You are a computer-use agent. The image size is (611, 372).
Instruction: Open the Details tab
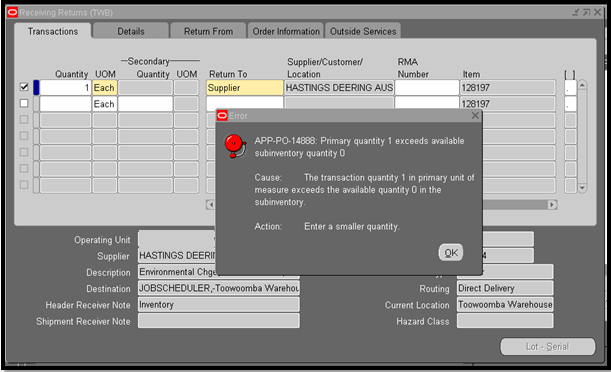coord(131,31)
